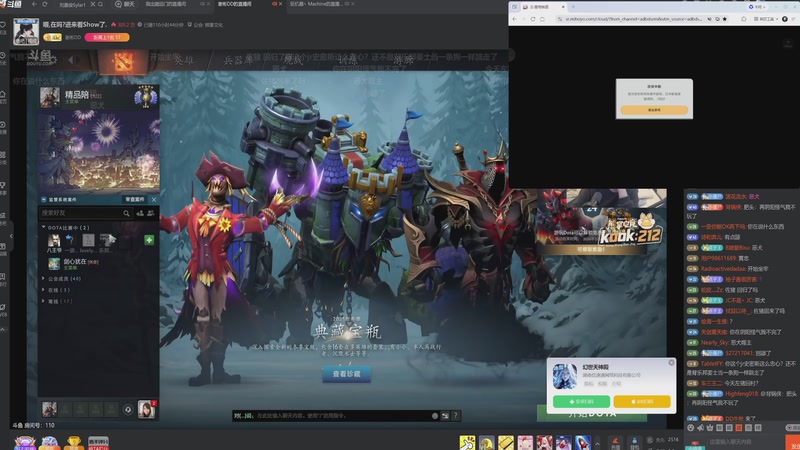
Task: Refresh the Douyu page with the reload icon
Action: tap(45, 4)
